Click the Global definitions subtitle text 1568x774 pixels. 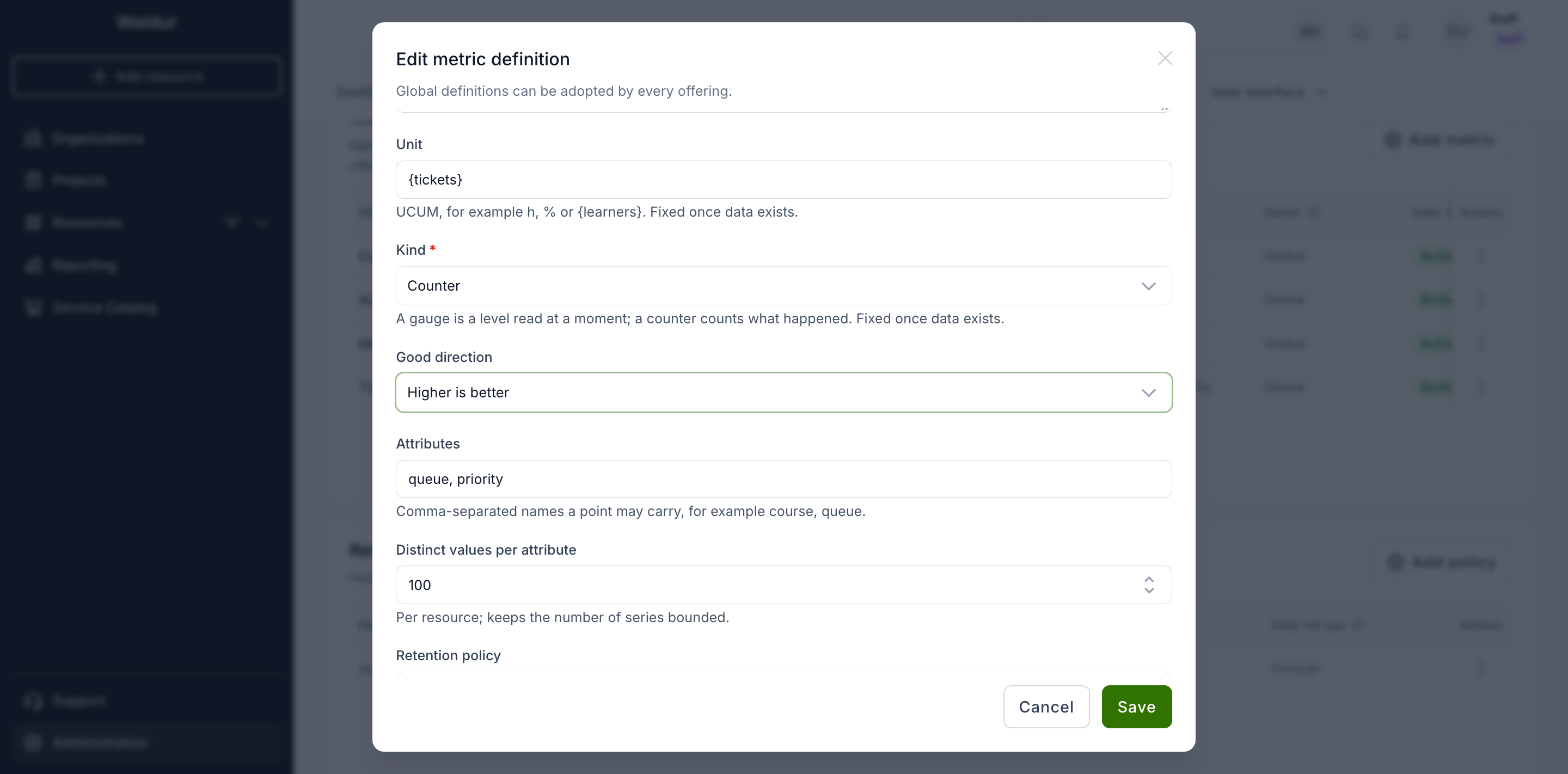[563, 91]
